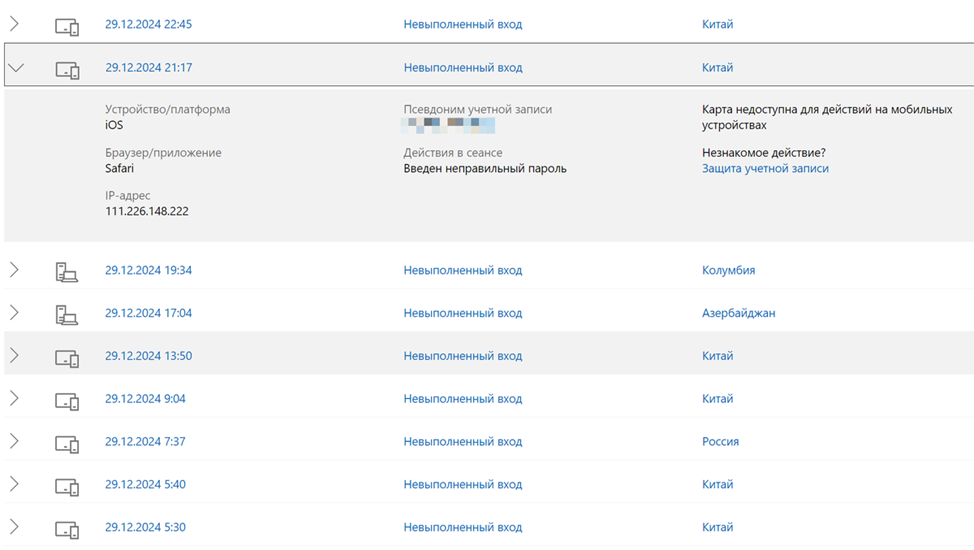Click Невыполненный вход for the 13:50 entry

(462, 356)
